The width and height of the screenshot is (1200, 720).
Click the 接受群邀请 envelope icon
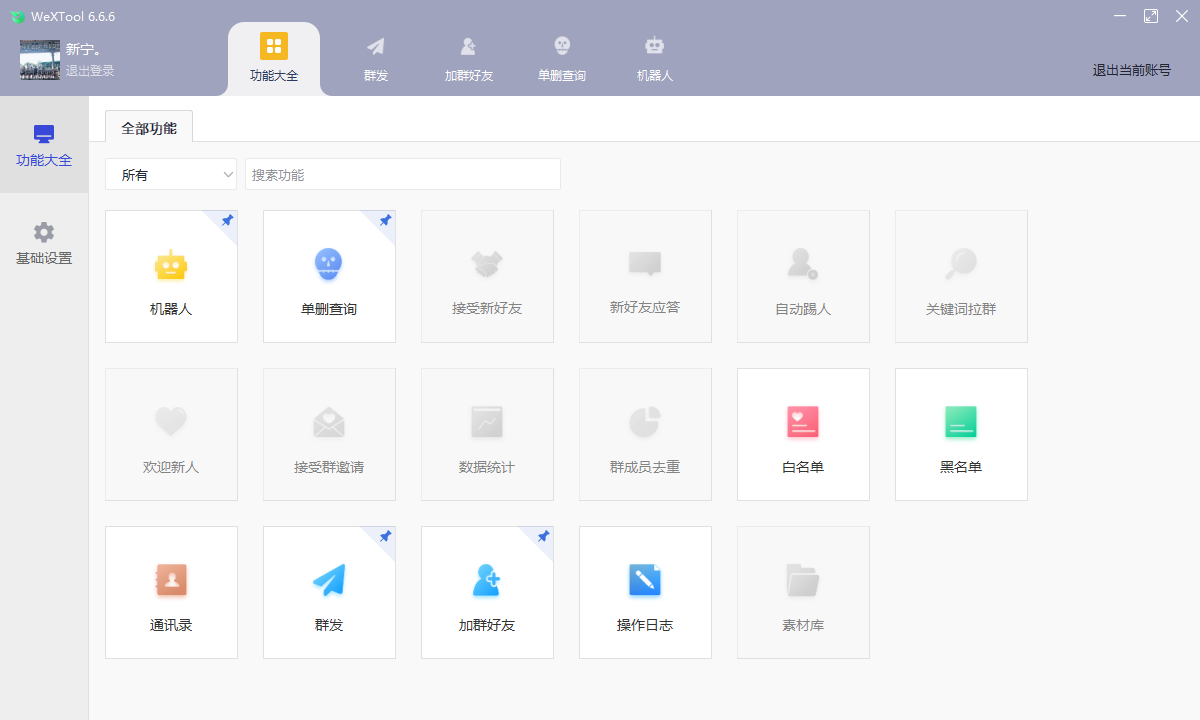(x=329, y=422)
